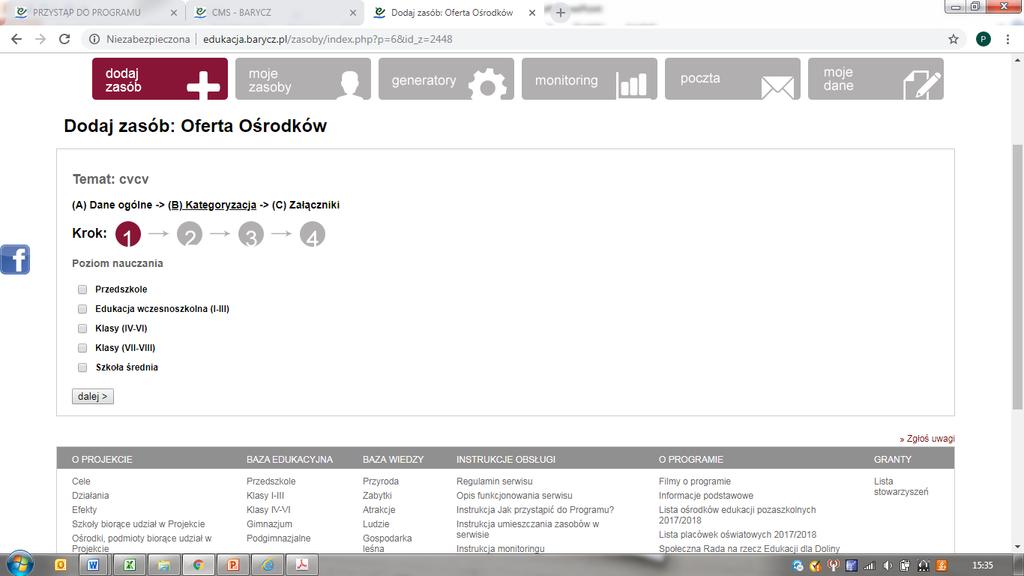Open File Explorer from the taskbar
The image size is (1024, 576).
(163, 565)
